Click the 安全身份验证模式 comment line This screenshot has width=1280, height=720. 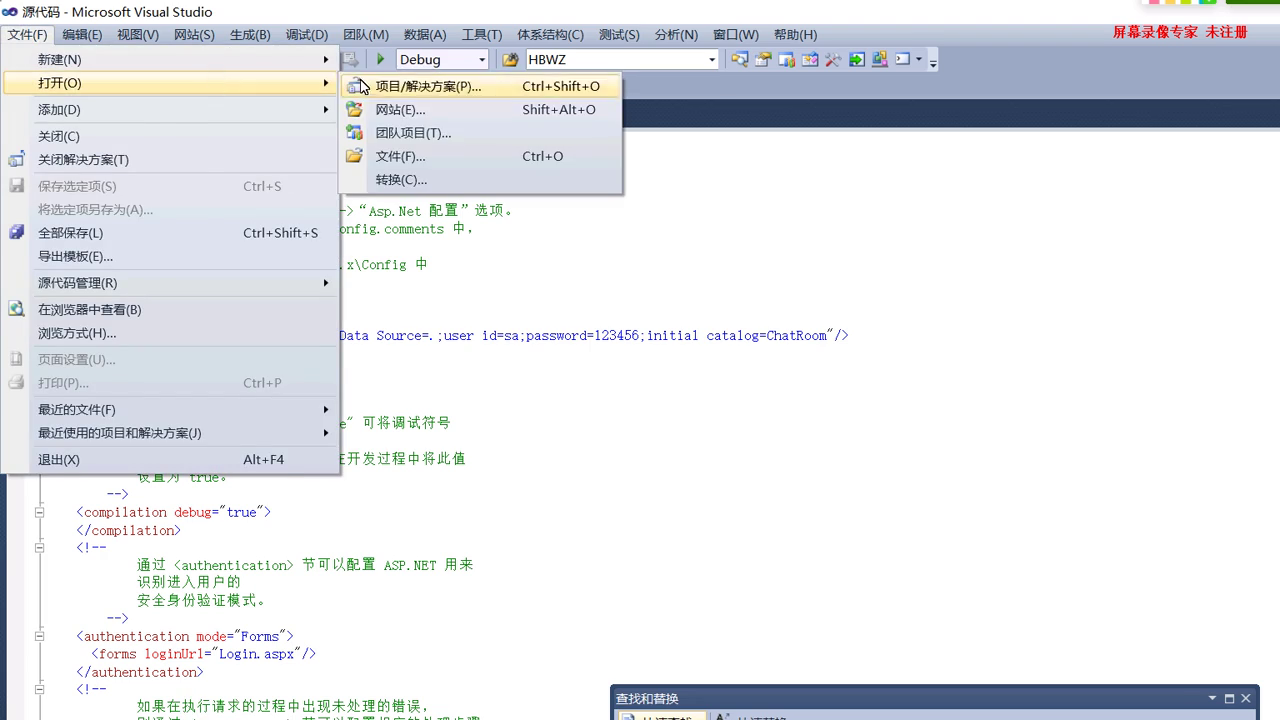201,601
